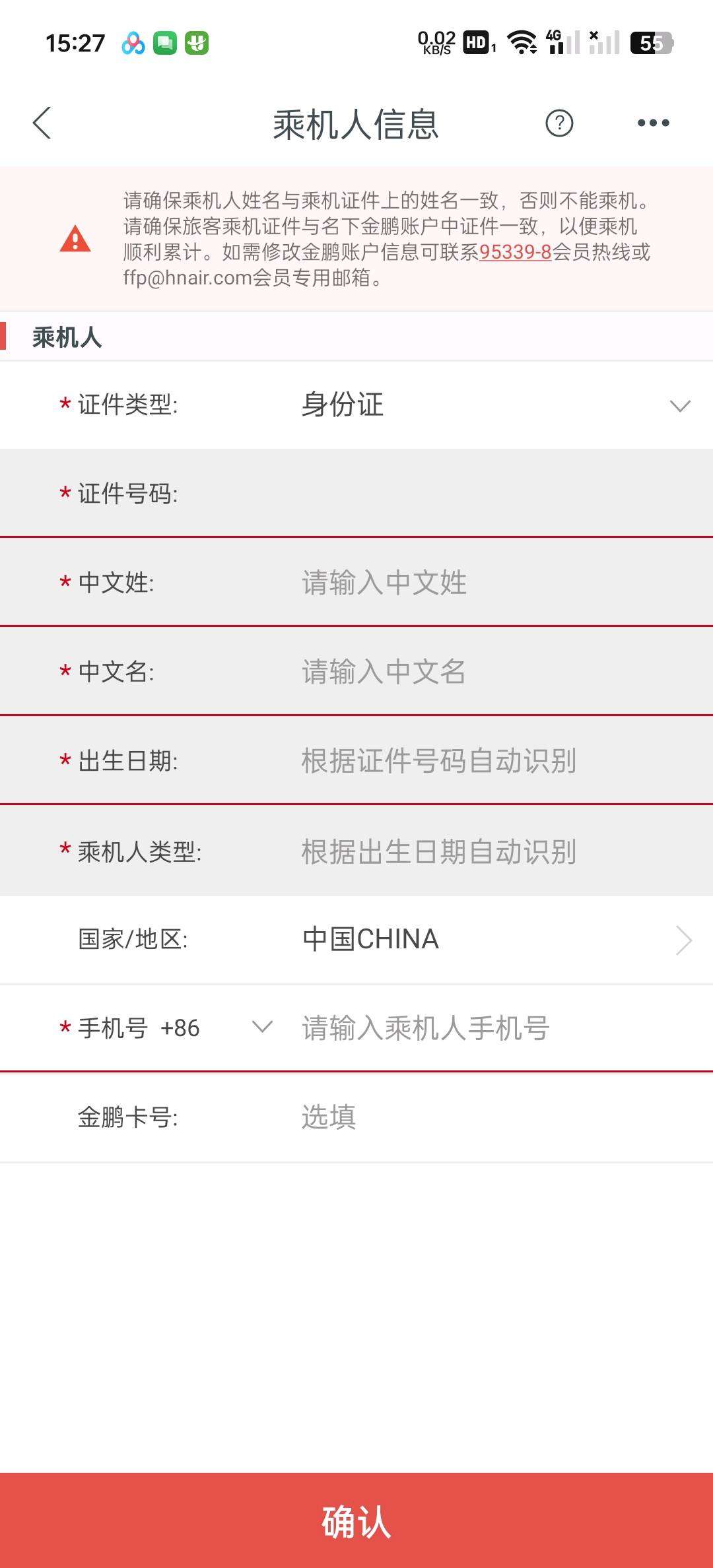Open the +86 country code dropdown
This screenshot has width=713, height=1568.
click(262, 1027)
